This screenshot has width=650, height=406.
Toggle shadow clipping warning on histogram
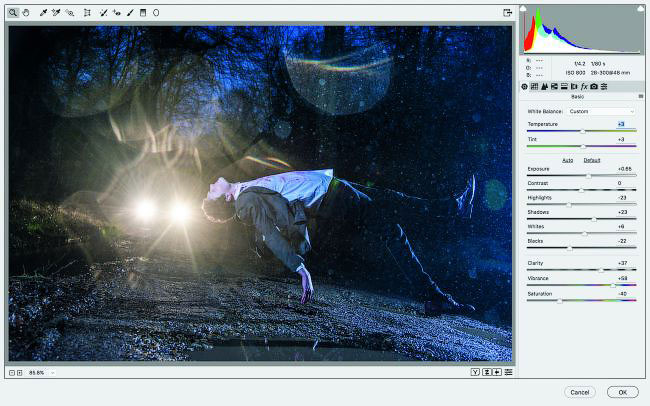pyautogui.click(x=523, y=8)
